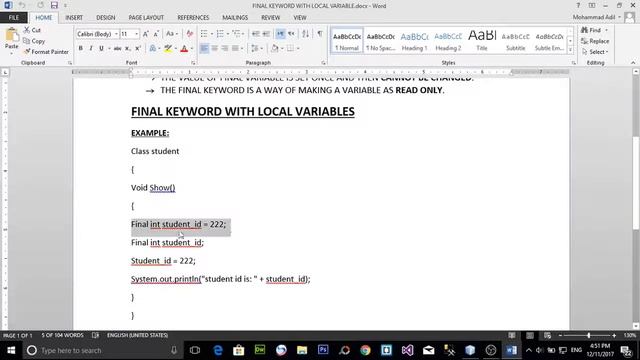Apply the Heading 1 style

[x=414, y=40]
